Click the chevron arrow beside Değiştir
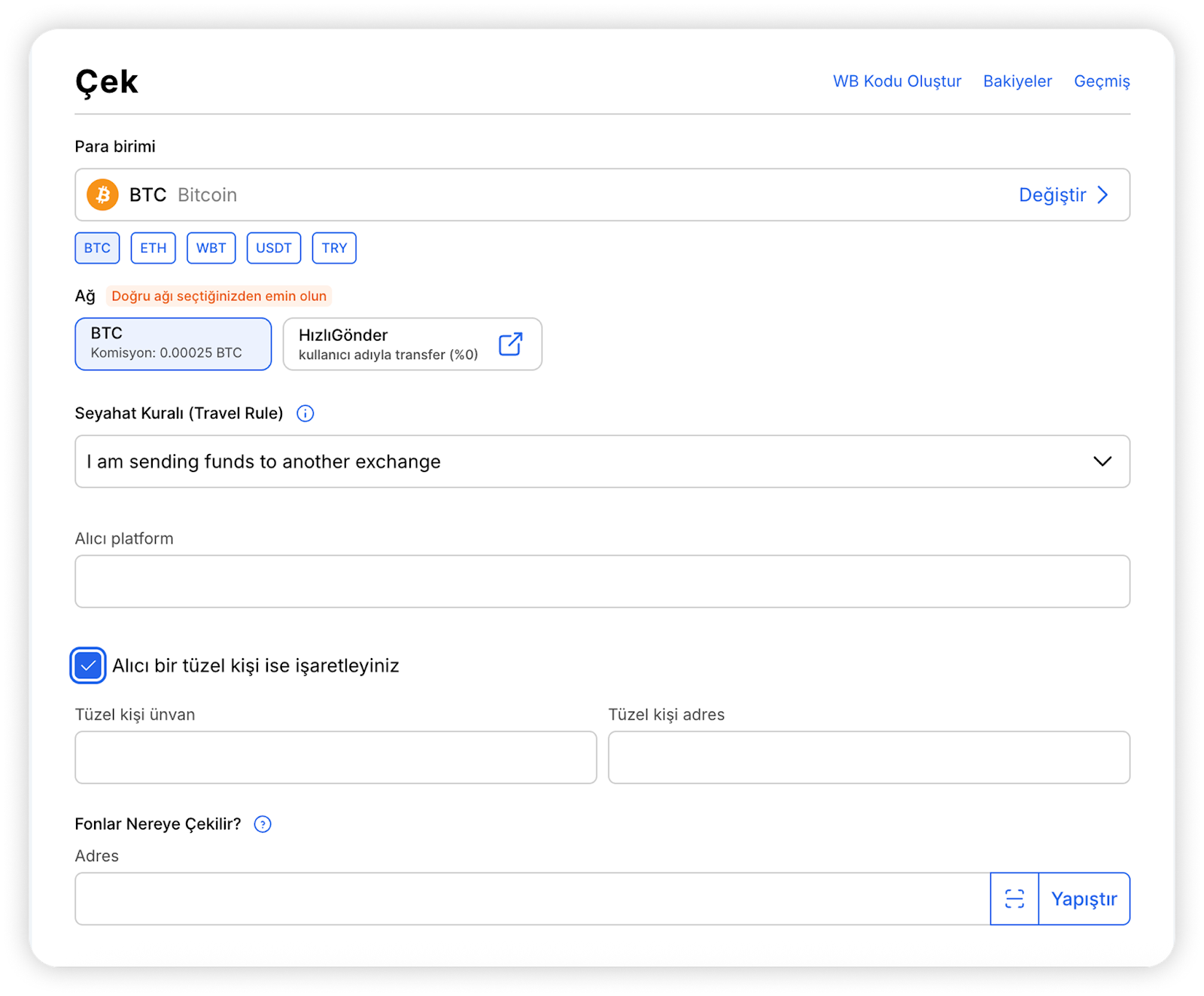1204x996 pixels. pos(1103,195)
